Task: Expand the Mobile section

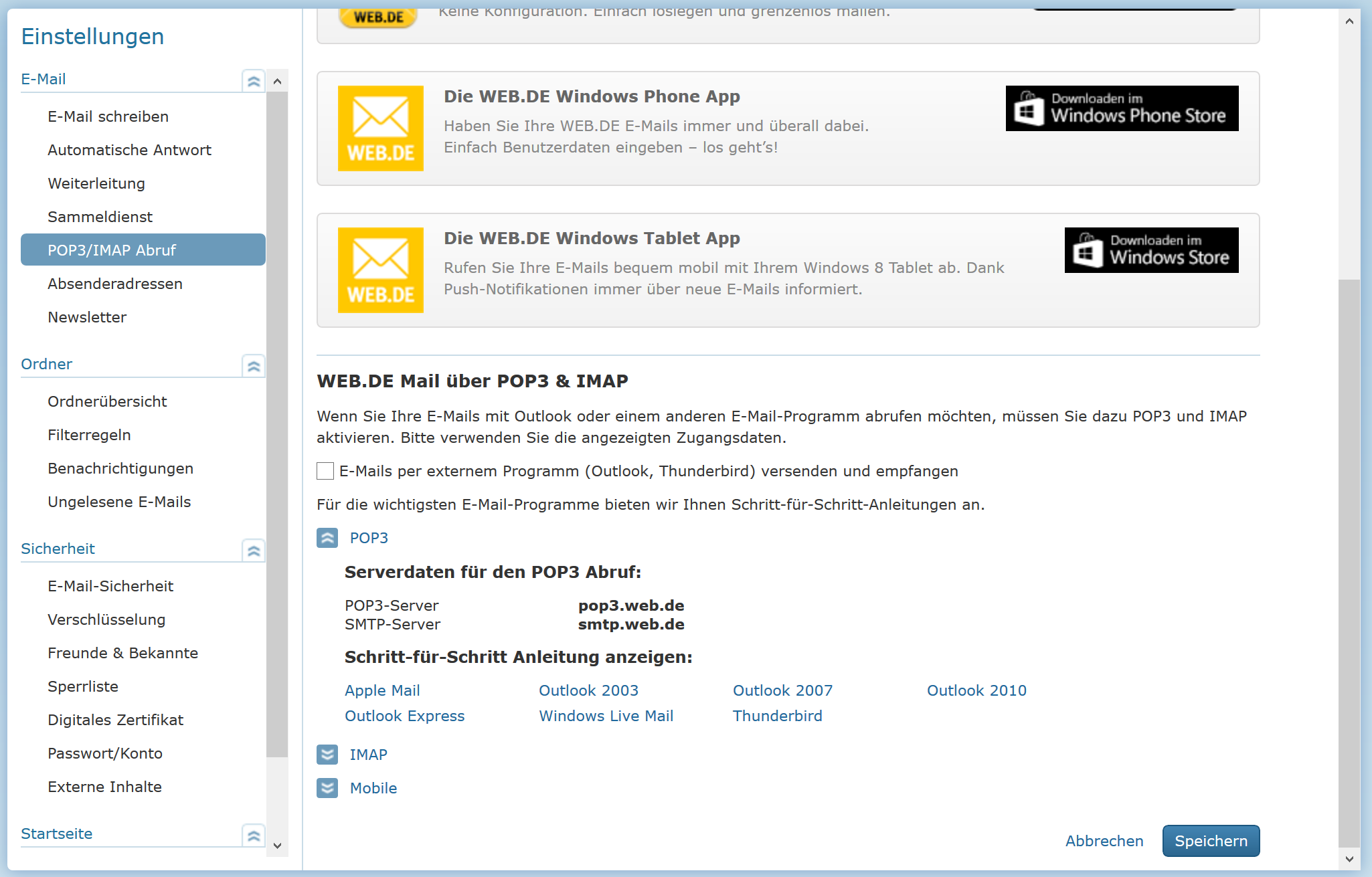Action: pyautogui.click(x=327, y=788)
